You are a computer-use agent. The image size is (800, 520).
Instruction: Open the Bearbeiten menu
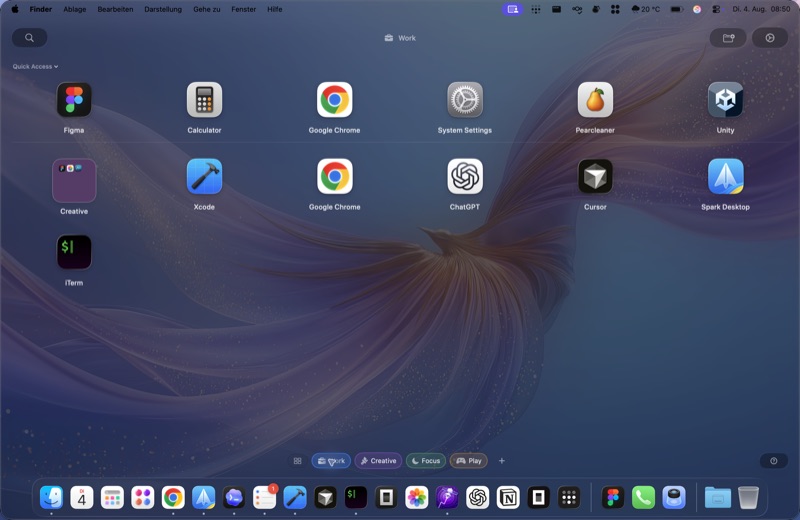[115, 9]
